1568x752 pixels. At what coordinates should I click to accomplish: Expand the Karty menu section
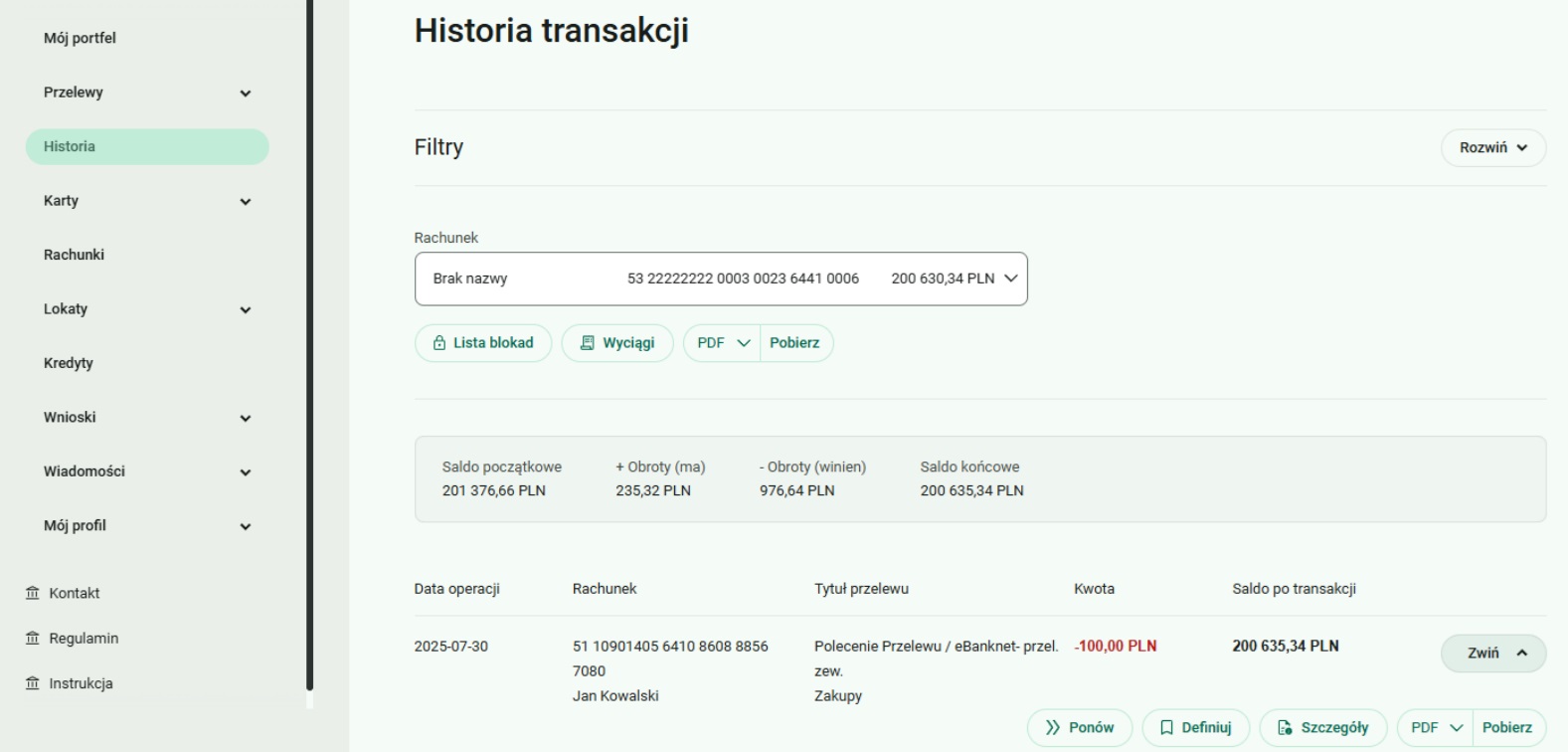(x=245, y=202)
